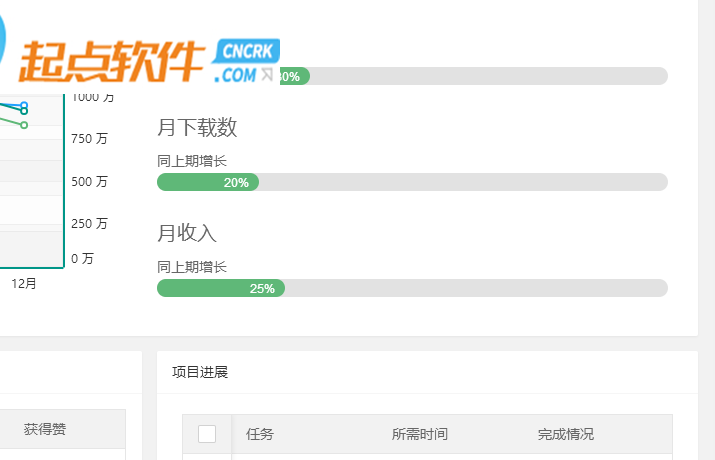Click the 250 万 axis label
Image resolution: width=715 pixels, height=460 pixels.
pos(89,223)
